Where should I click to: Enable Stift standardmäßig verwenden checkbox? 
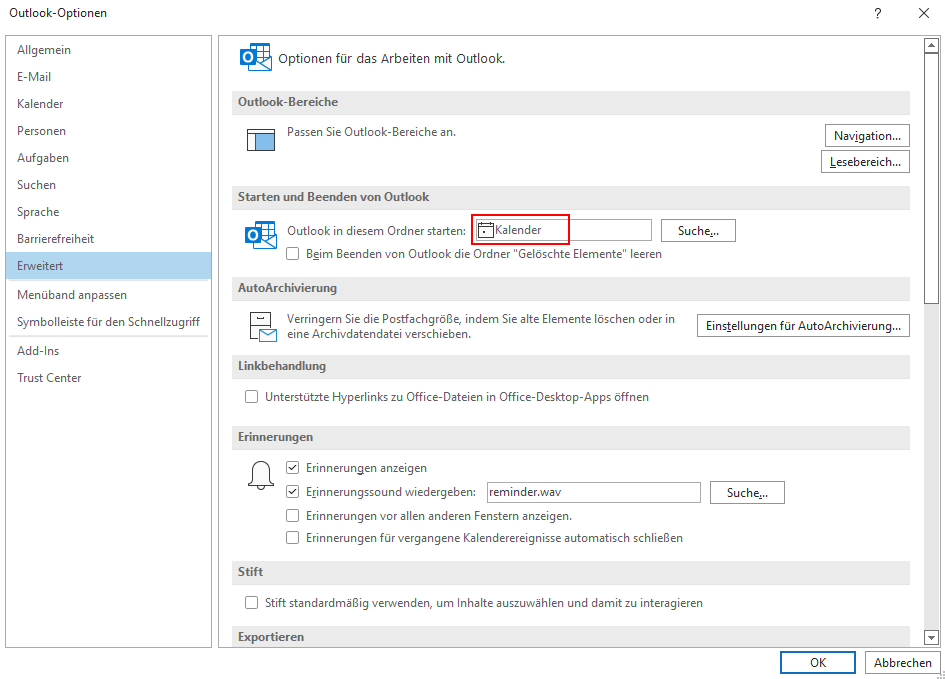point(251,602)
